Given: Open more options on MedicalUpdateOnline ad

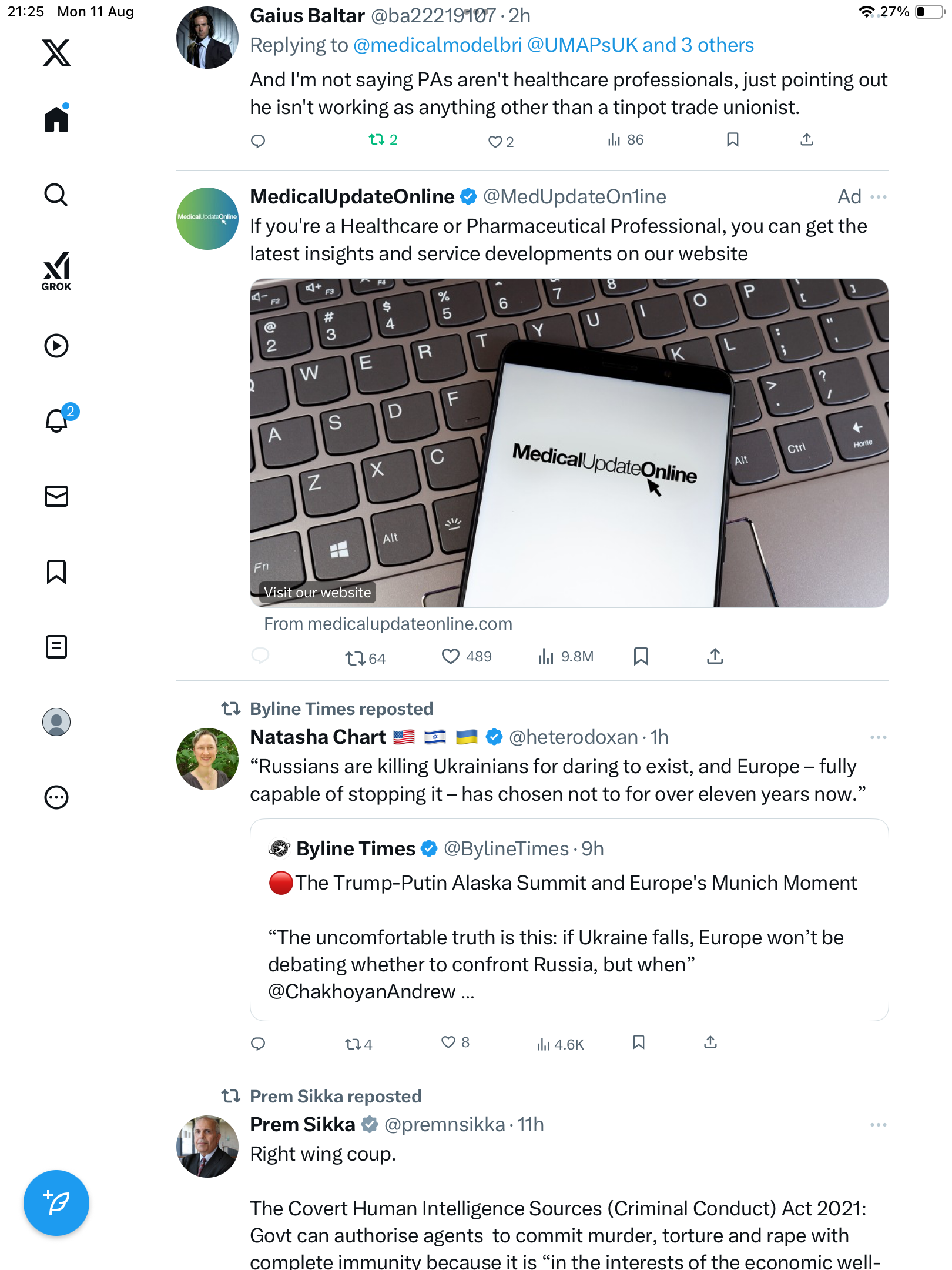Looking at the screenshot, I should pos(878,197).
